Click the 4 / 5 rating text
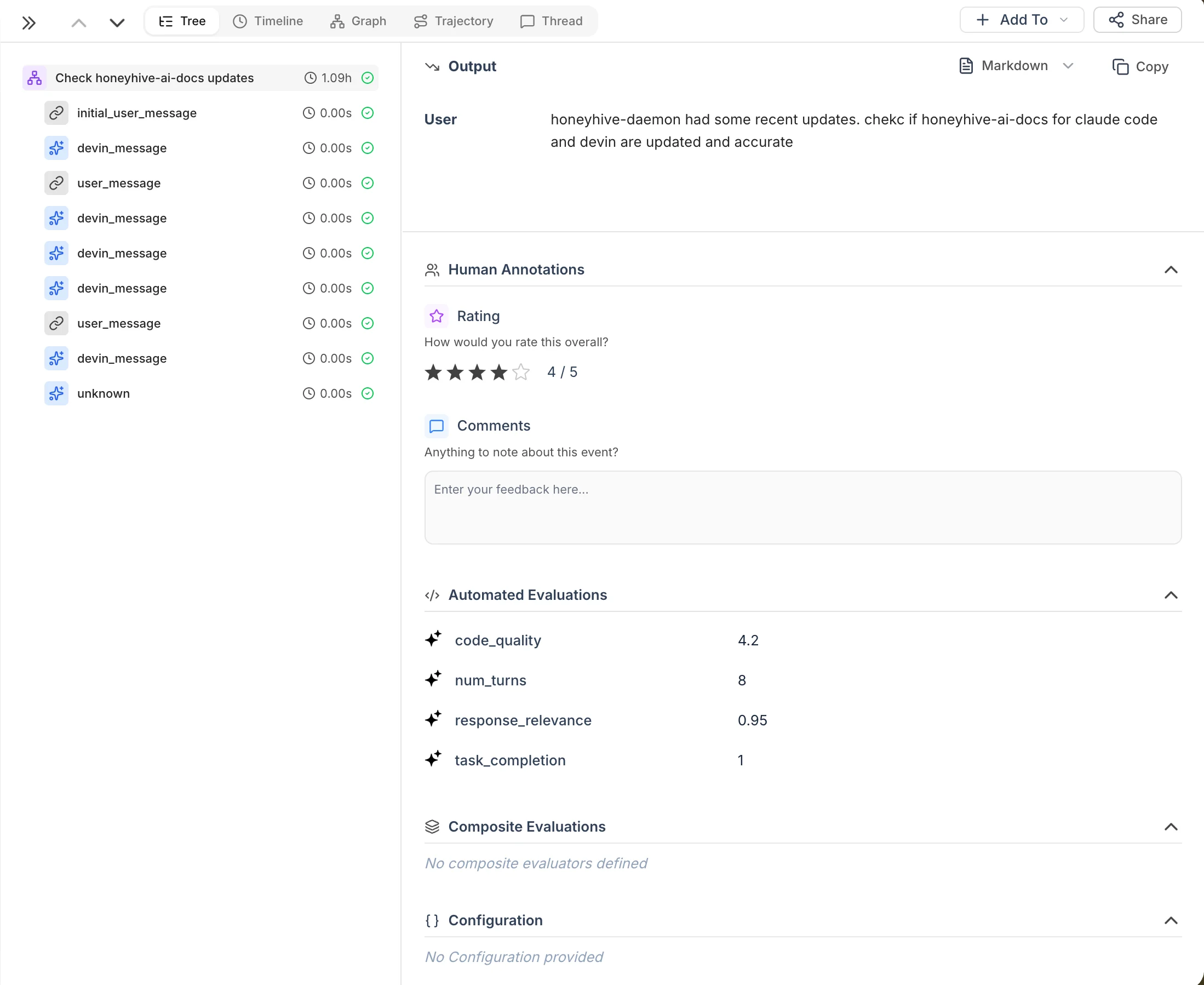1204x985 pixels. 561,372
